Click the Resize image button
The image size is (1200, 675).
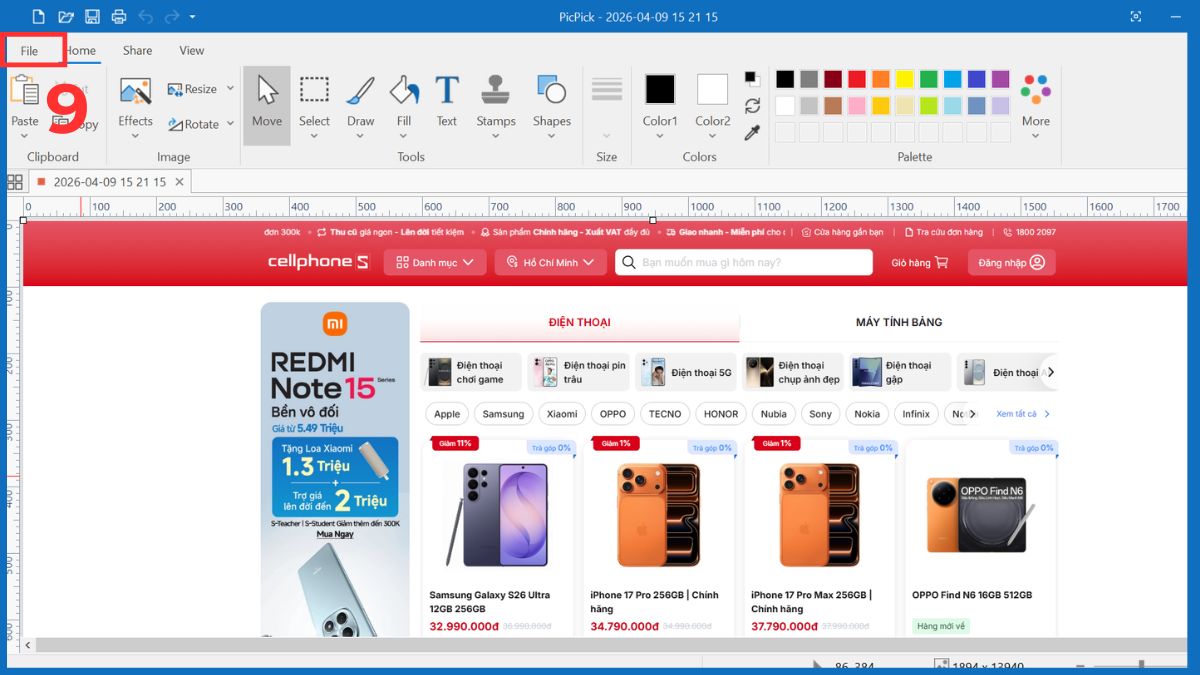click(x=192, y=89)
